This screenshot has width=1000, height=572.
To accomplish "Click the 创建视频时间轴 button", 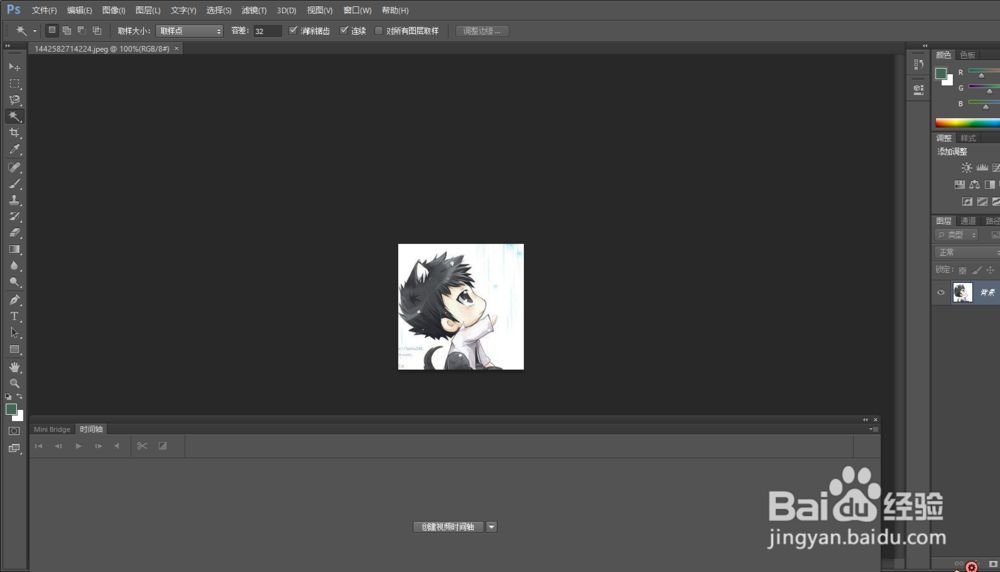I will pos(448,527).
